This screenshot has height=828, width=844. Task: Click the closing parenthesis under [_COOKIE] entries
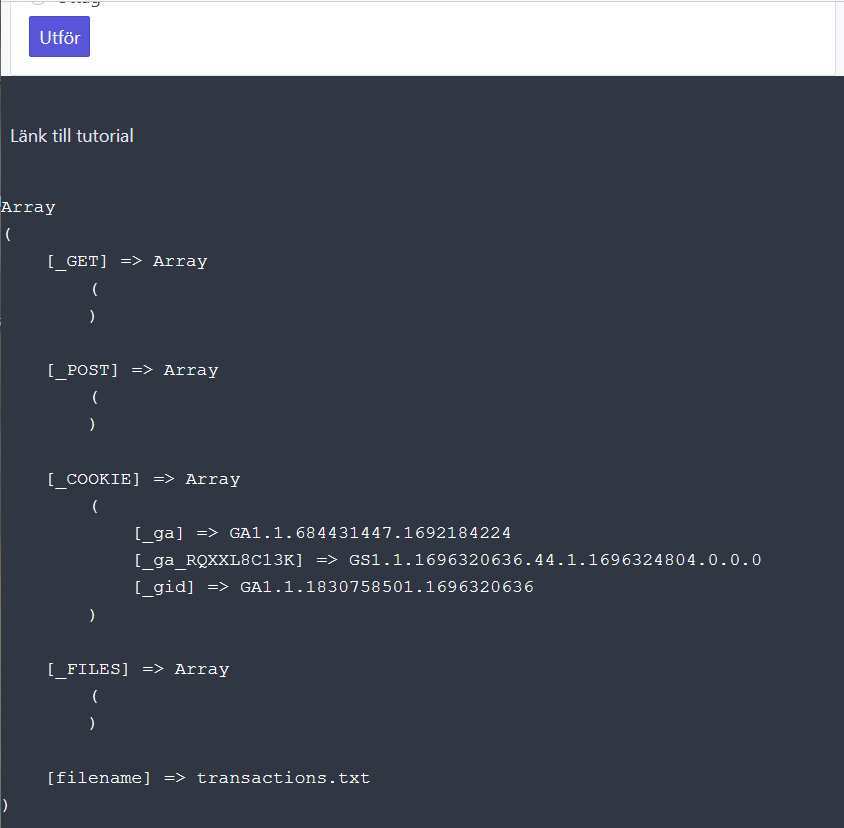coord(92,615)
